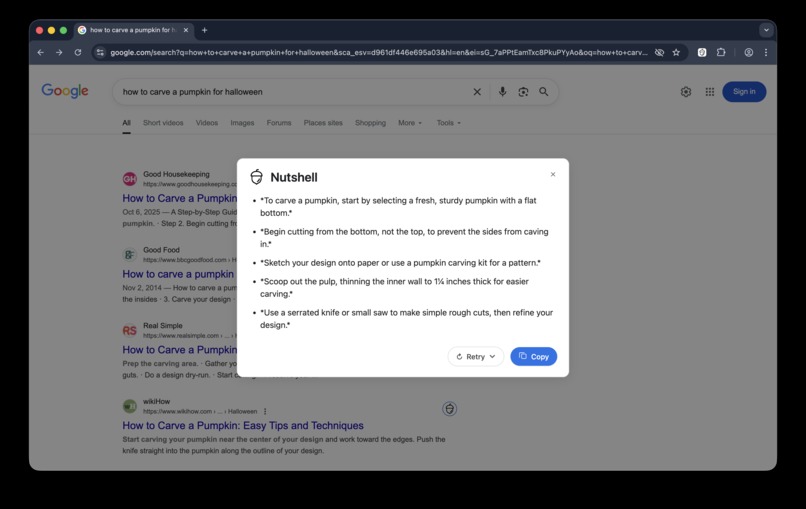806x509 pixels.
Task: Switch to Videos tab
Action: (x=207, y=123)
